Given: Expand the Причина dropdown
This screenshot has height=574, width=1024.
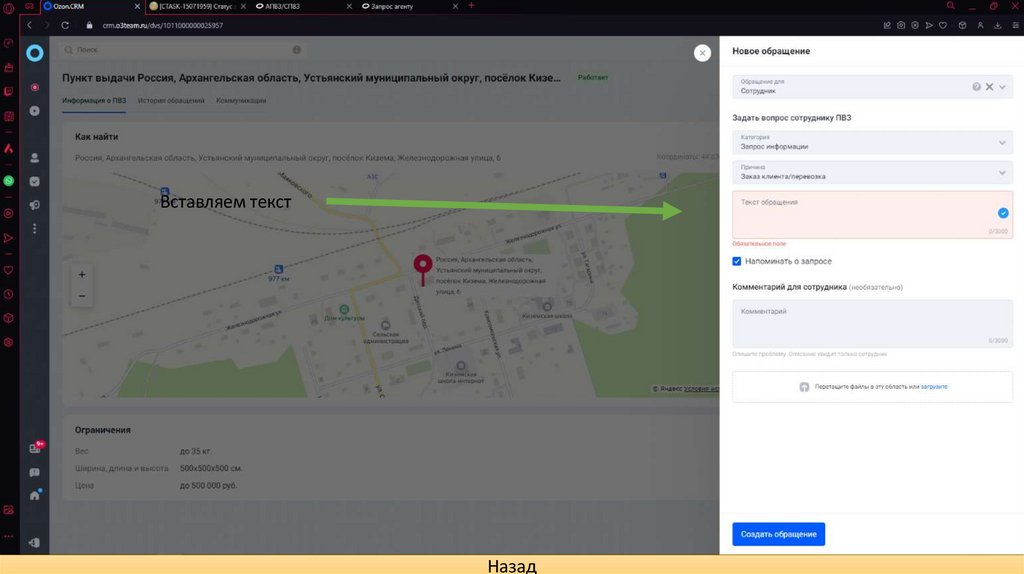Looking at the screenshot, I should [872, 172].
